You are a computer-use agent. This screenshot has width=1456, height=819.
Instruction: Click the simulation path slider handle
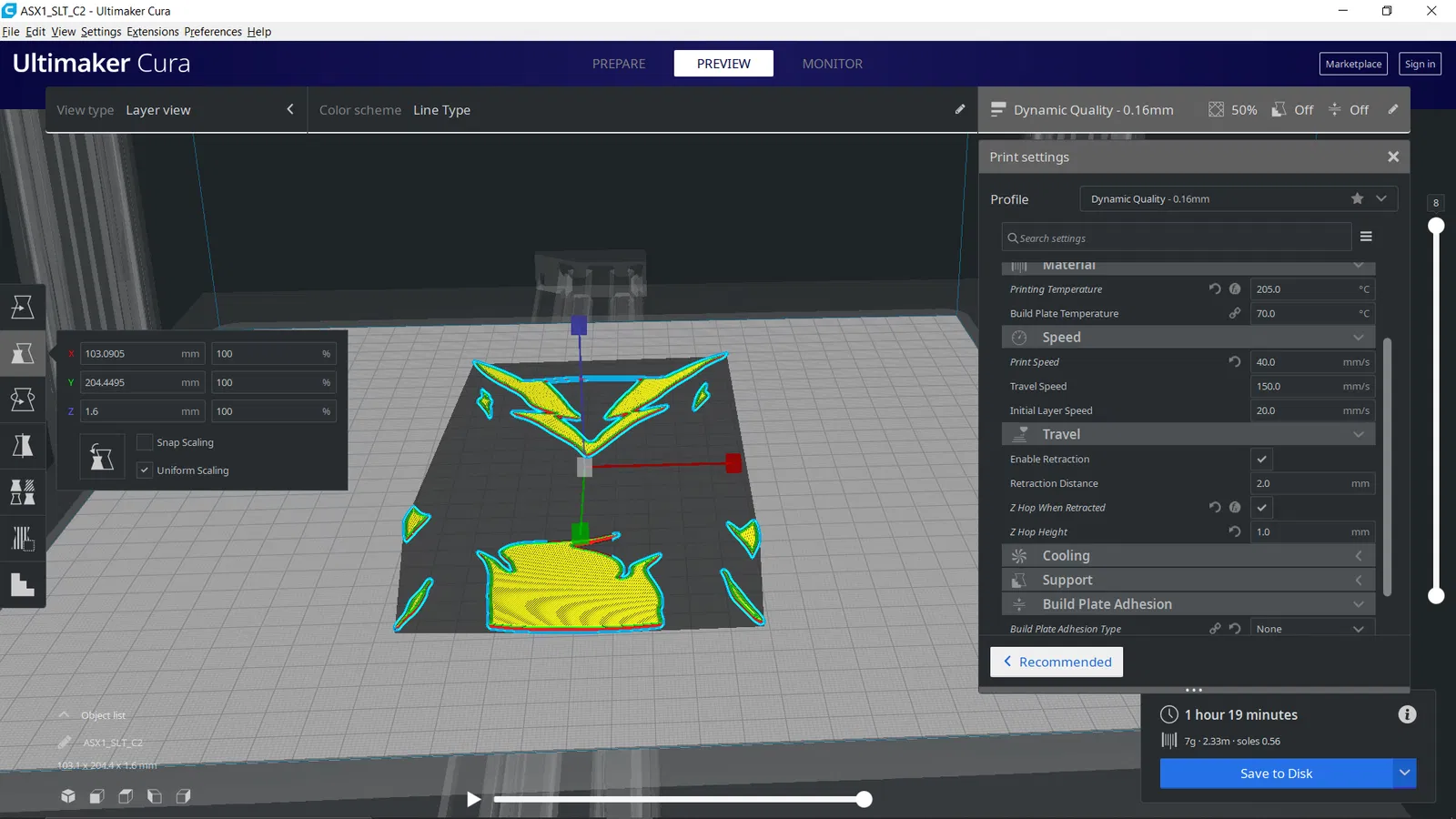pos(864,799)
